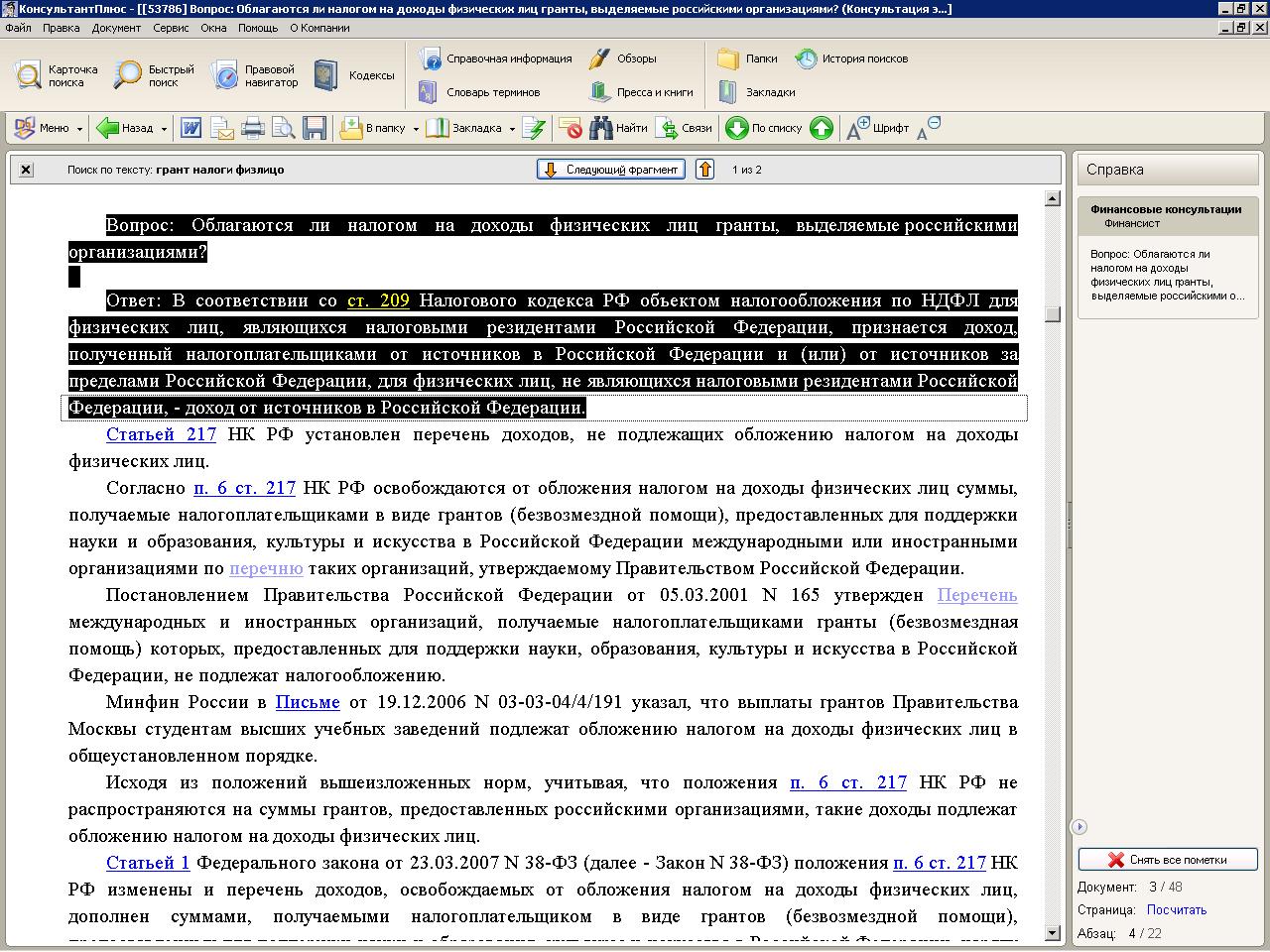Expand the Меню dropdown arrow
This screenshot has width=1270, height=952.
pos(78,129)
